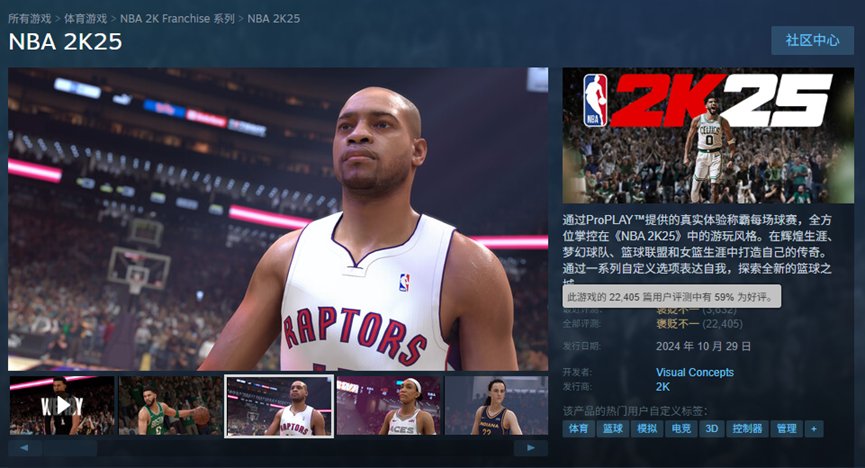This screenshot has width=865, height=468.
Task: Click the screenshot strip scrollbar handle
Action: [x=70, y=448]
